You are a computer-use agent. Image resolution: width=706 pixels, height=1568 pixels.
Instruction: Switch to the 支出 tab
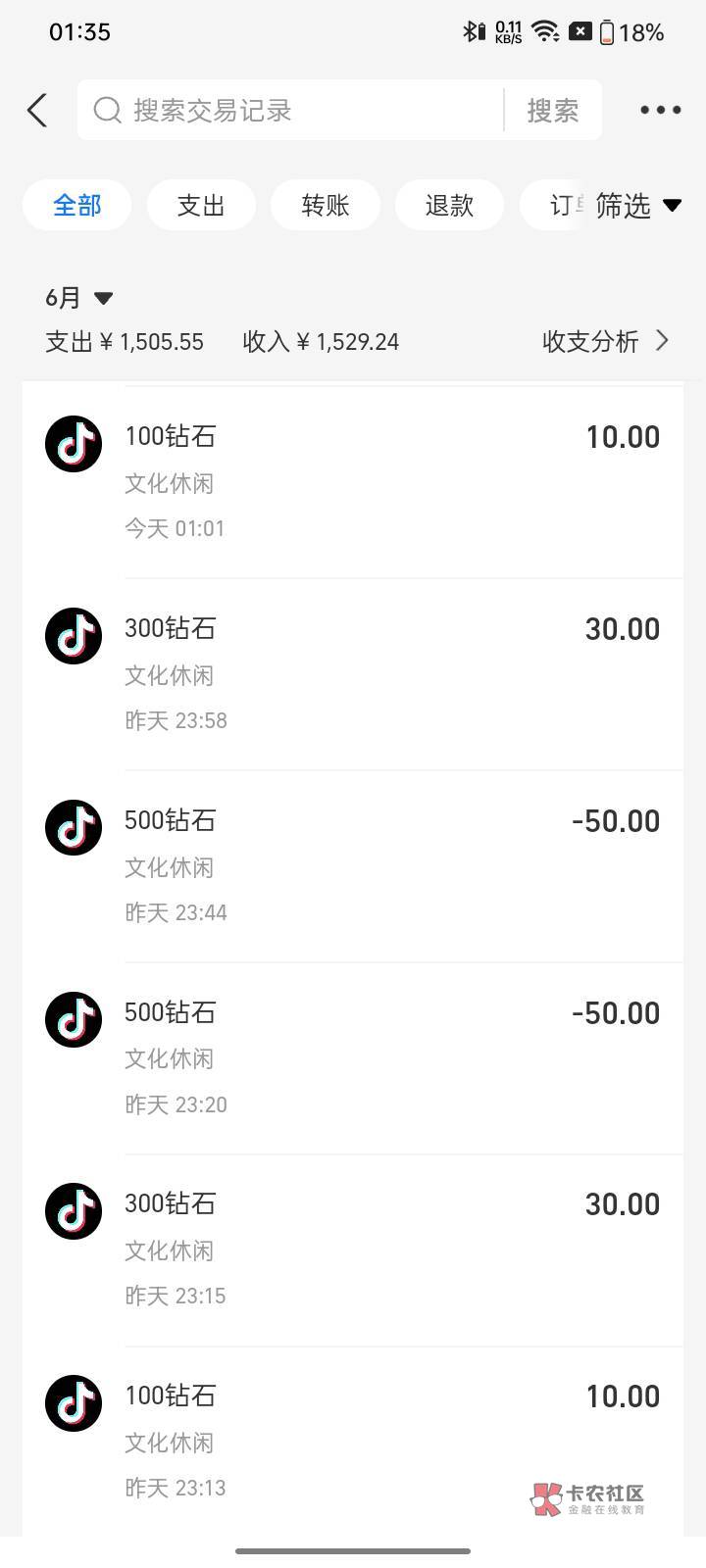click(201, 206)
